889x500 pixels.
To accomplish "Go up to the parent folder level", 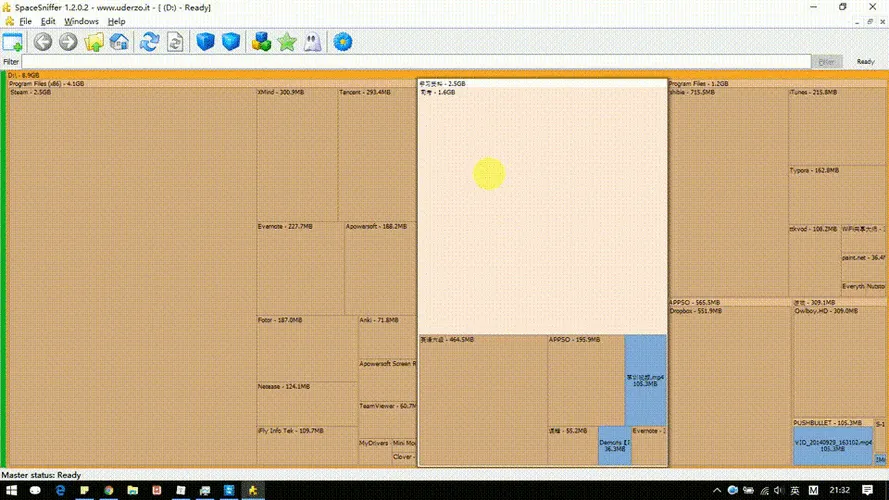I will point(94,42).
